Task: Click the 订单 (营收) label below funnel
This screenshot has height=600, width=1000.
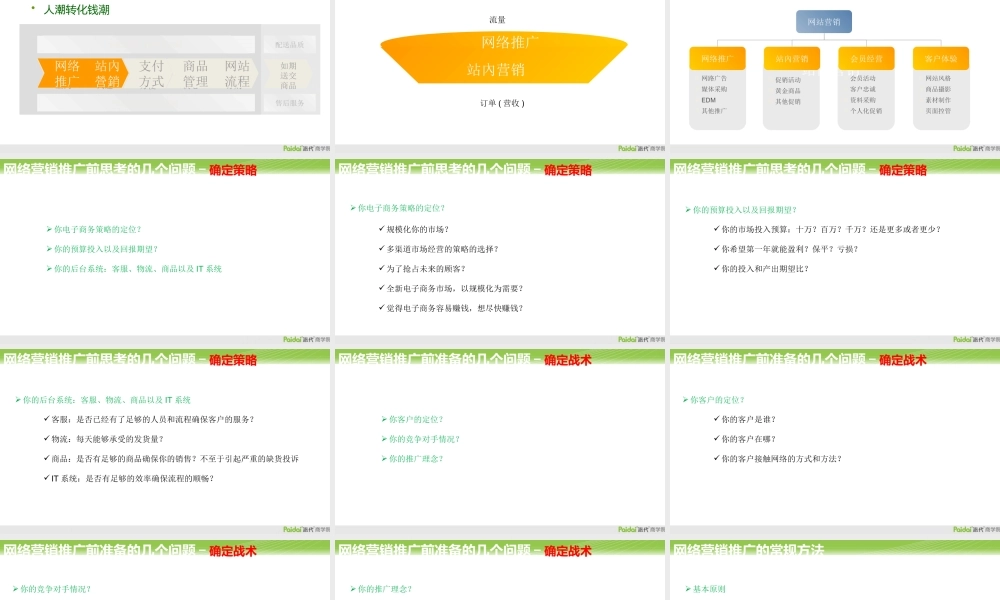Action: point(502,103)
